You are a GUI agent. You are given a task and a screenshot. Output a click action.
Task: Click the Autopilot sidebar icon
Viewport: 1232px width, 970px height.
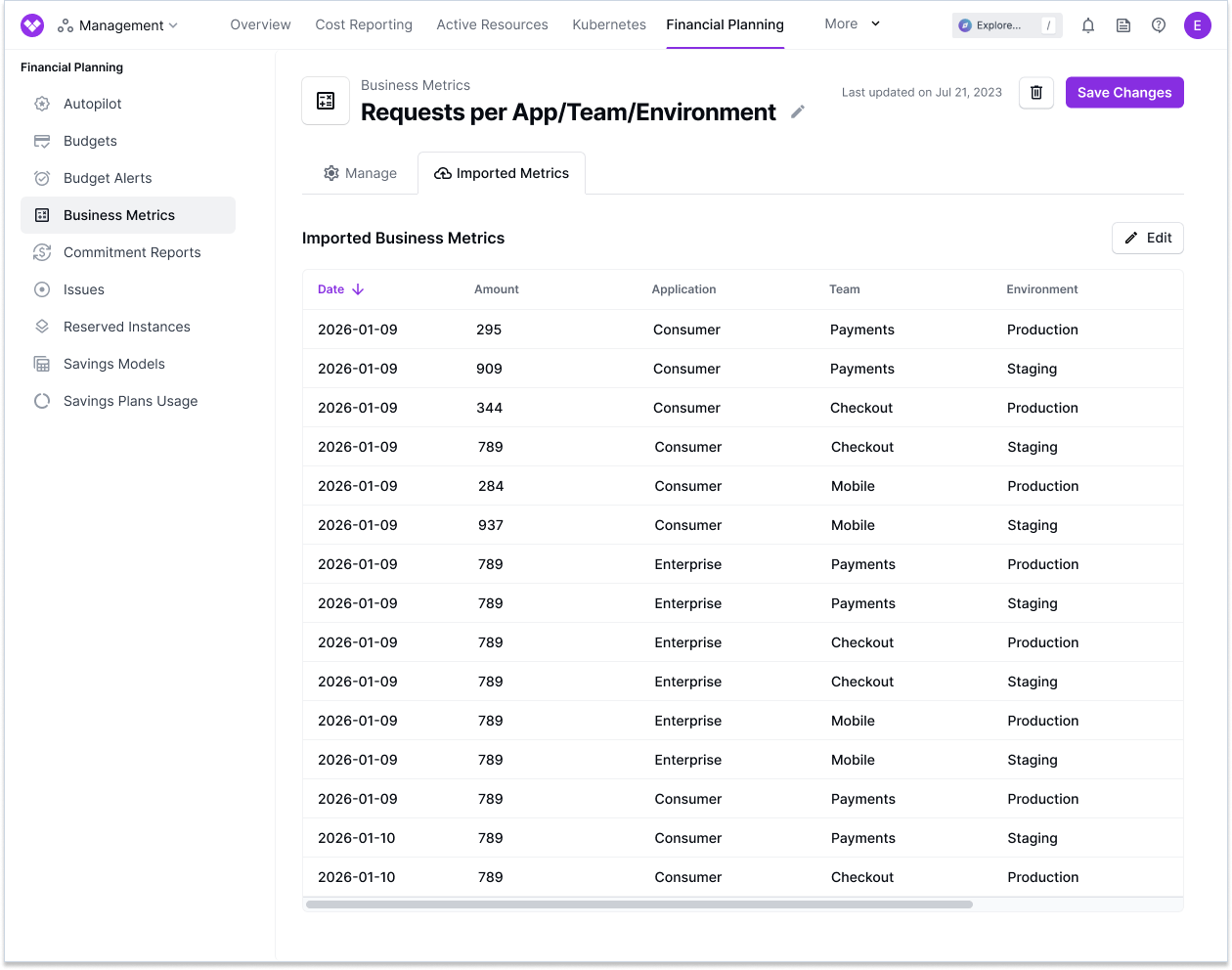(x=42, y=104)
